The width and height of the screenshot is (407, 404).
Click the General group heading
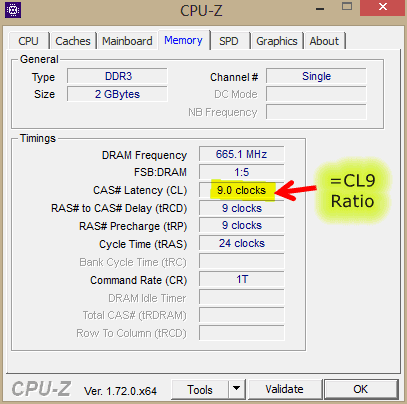tap(39, 59)
